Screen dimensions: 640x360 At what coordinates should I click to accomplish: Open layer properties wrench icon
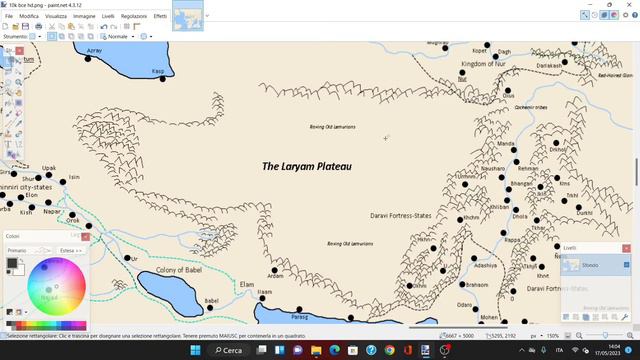(x=624, y=317)
